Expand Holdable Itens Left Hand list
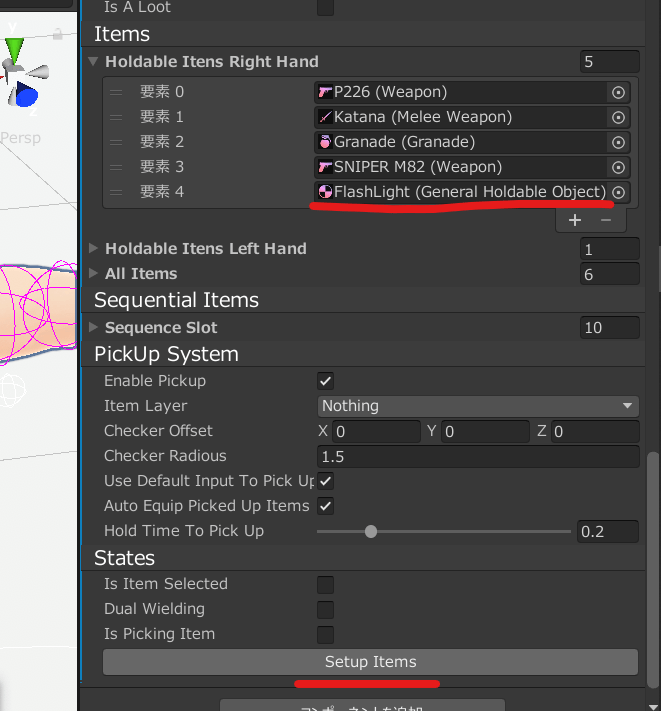 click(94, 248)
